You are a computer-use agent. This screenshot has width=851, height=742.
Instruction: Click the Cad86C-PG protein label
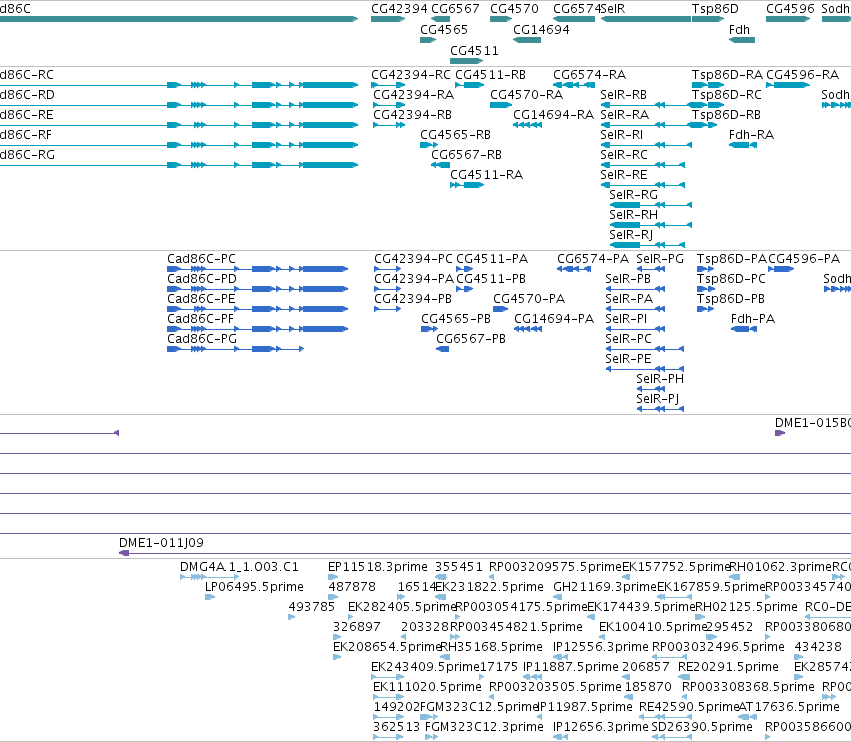click(202, 339)
